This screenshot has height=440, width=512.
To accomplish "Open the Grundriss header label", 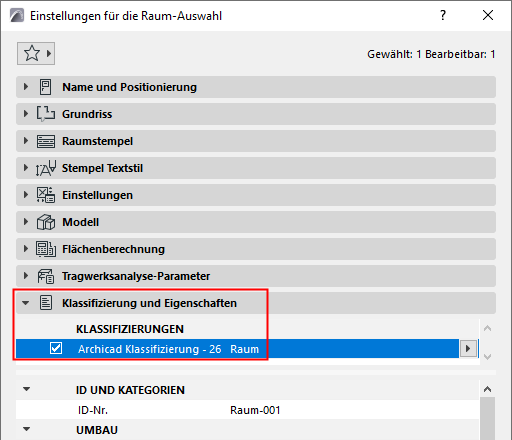I will pyautogui.click(x=87, y=114).
